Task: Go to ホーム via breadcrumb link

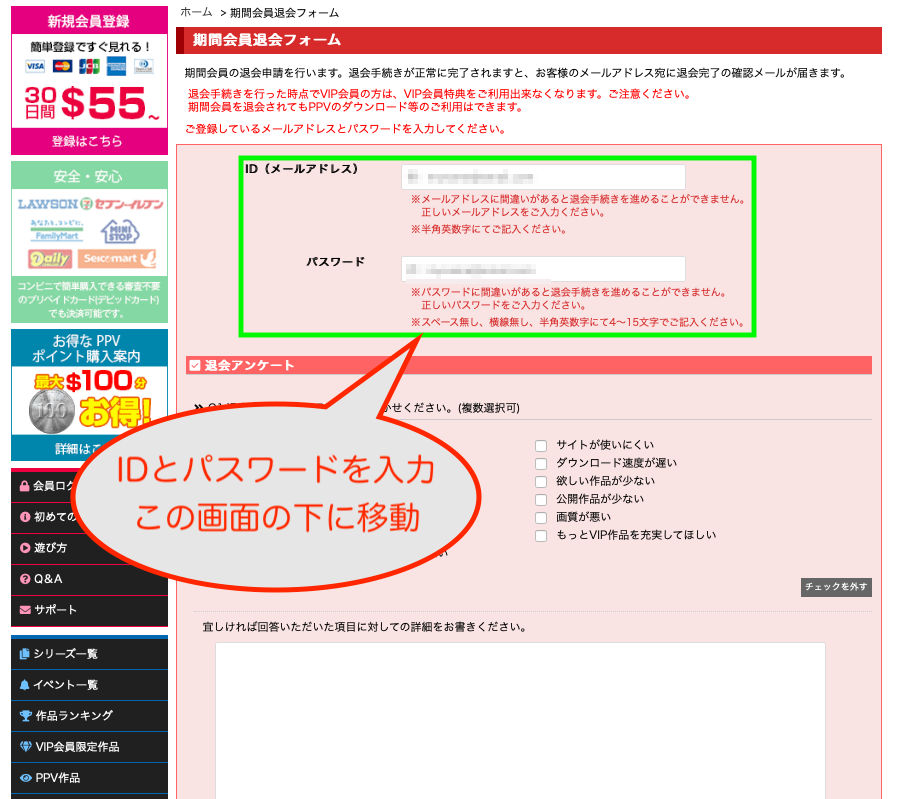Action: [196, 13]
